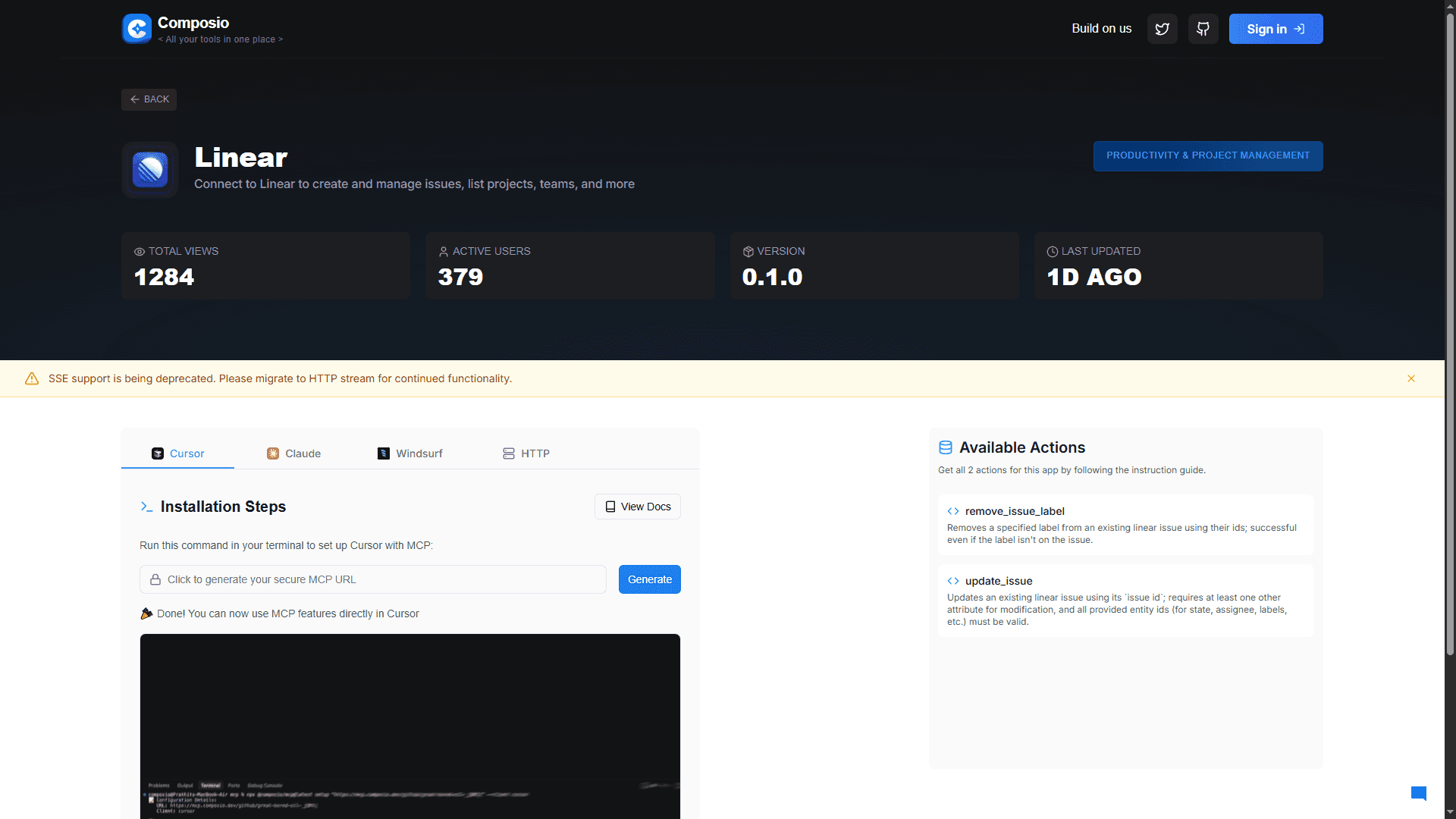
Task: Click the Linear app logo icon
Action: tap(149, 169)
